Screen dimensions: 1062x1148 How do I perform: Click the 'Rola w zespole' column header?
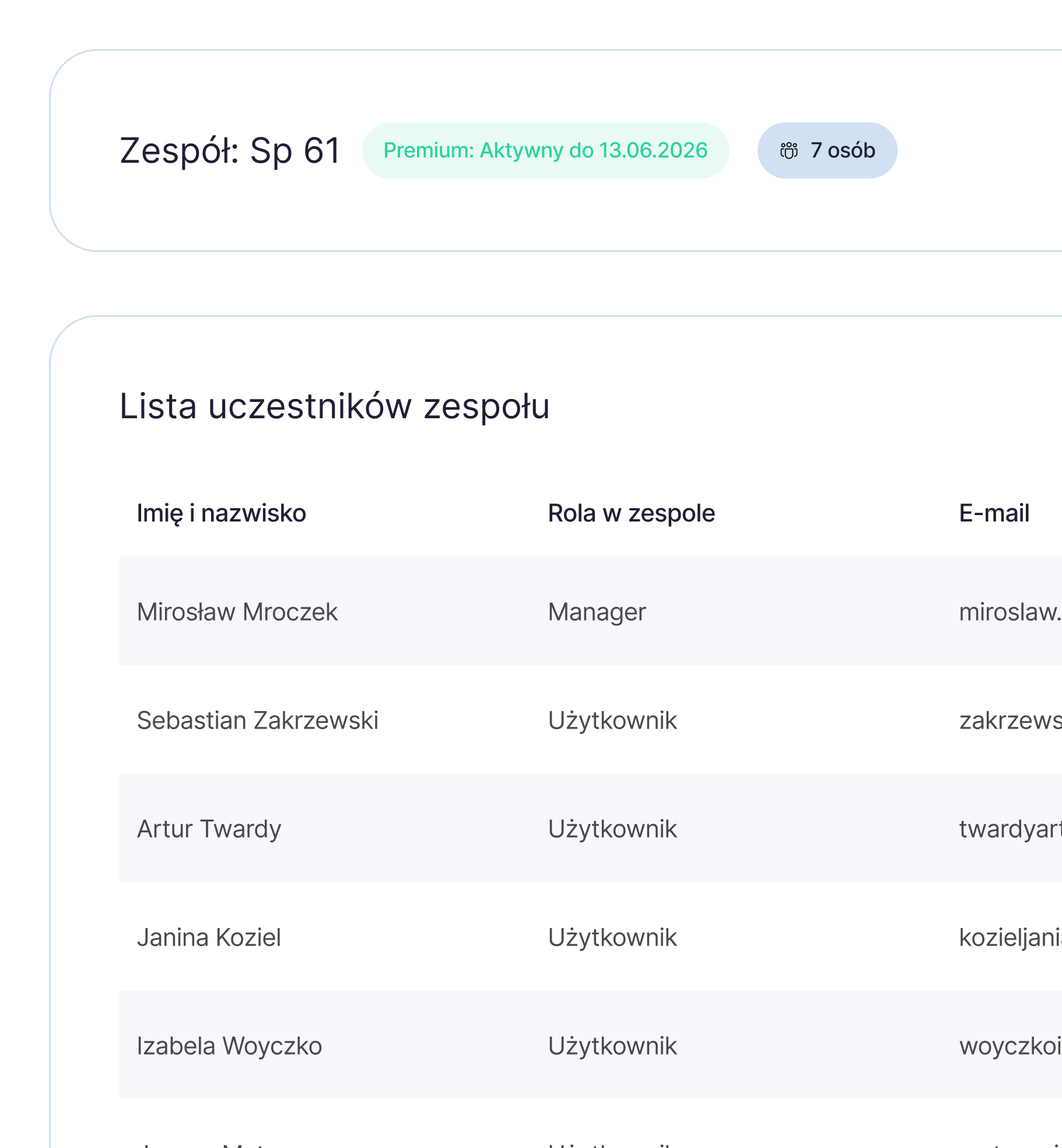tap(632, 513)
